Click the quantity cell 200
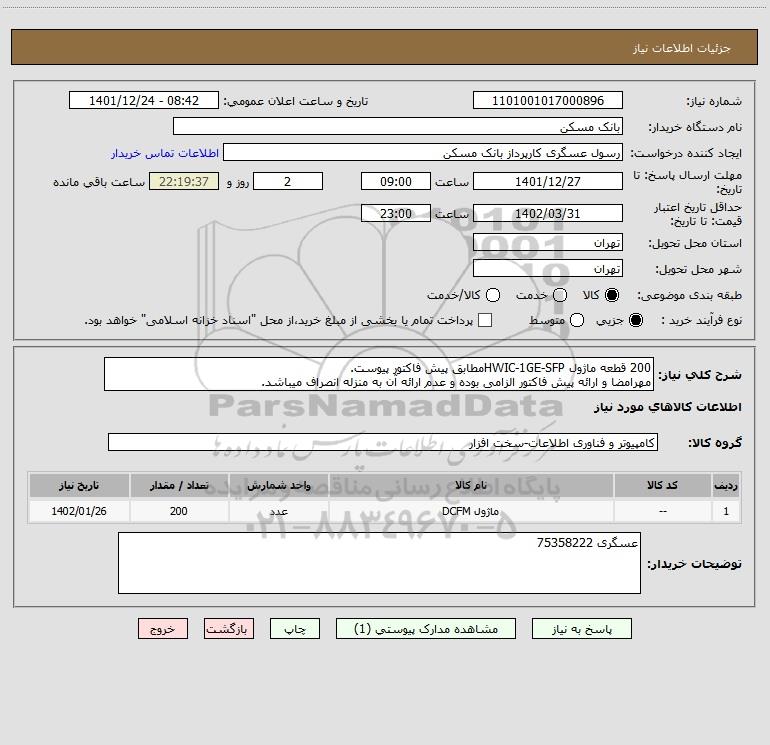This screenshot has height=745, width=770. [x=179, y=511]
